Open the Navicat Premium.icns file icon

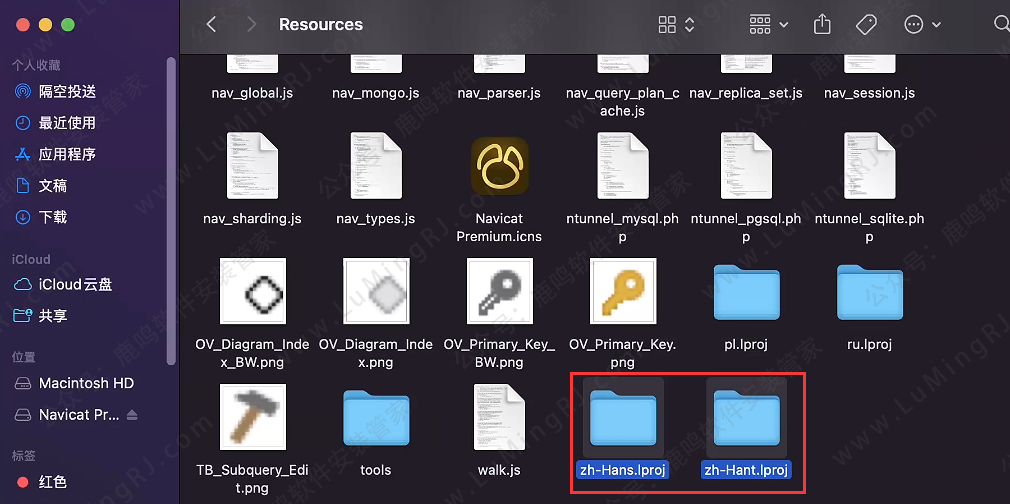pos(500,167)
